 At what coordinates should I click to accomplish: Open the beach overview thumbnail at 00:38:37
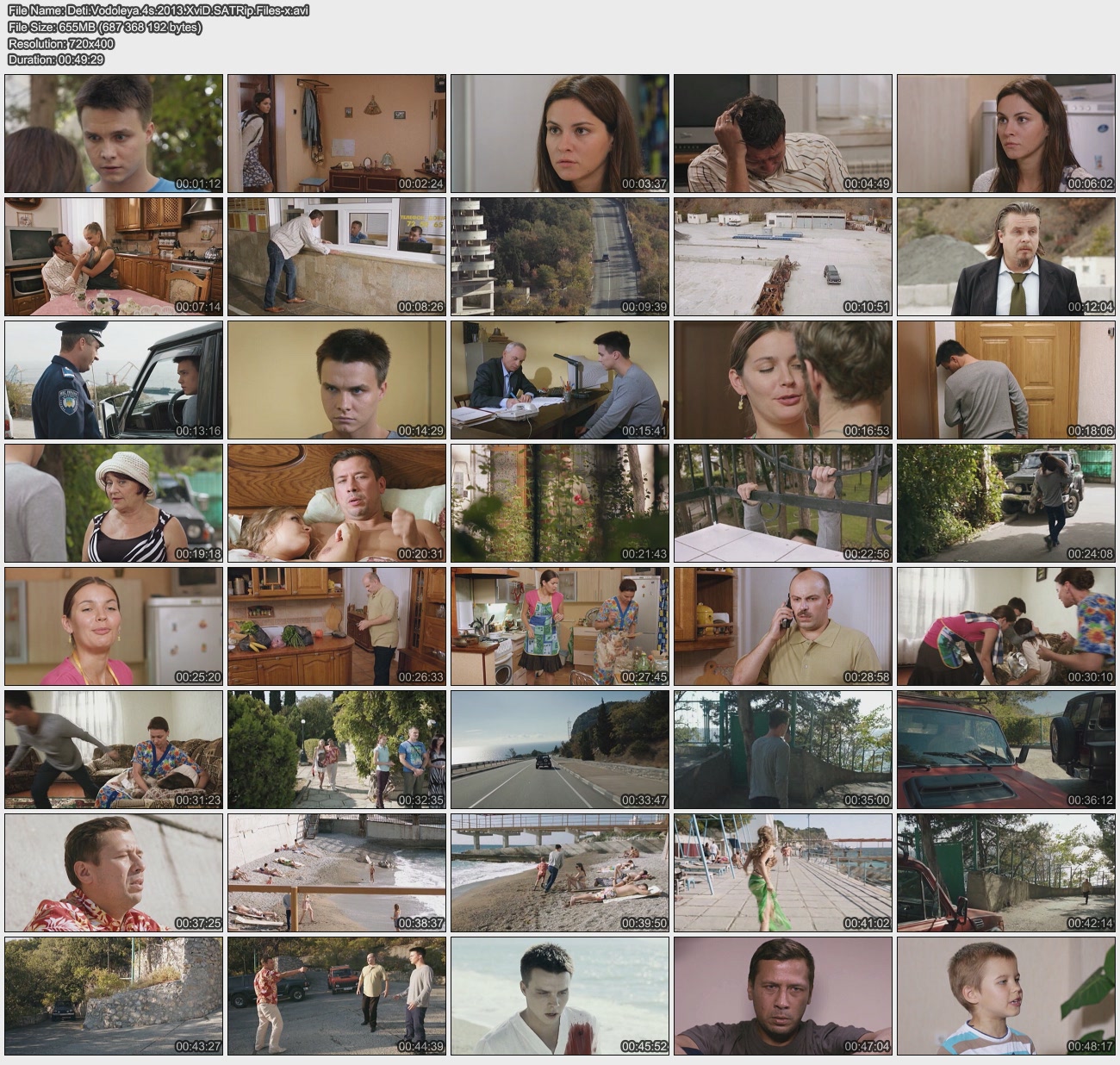click(337, 873)
